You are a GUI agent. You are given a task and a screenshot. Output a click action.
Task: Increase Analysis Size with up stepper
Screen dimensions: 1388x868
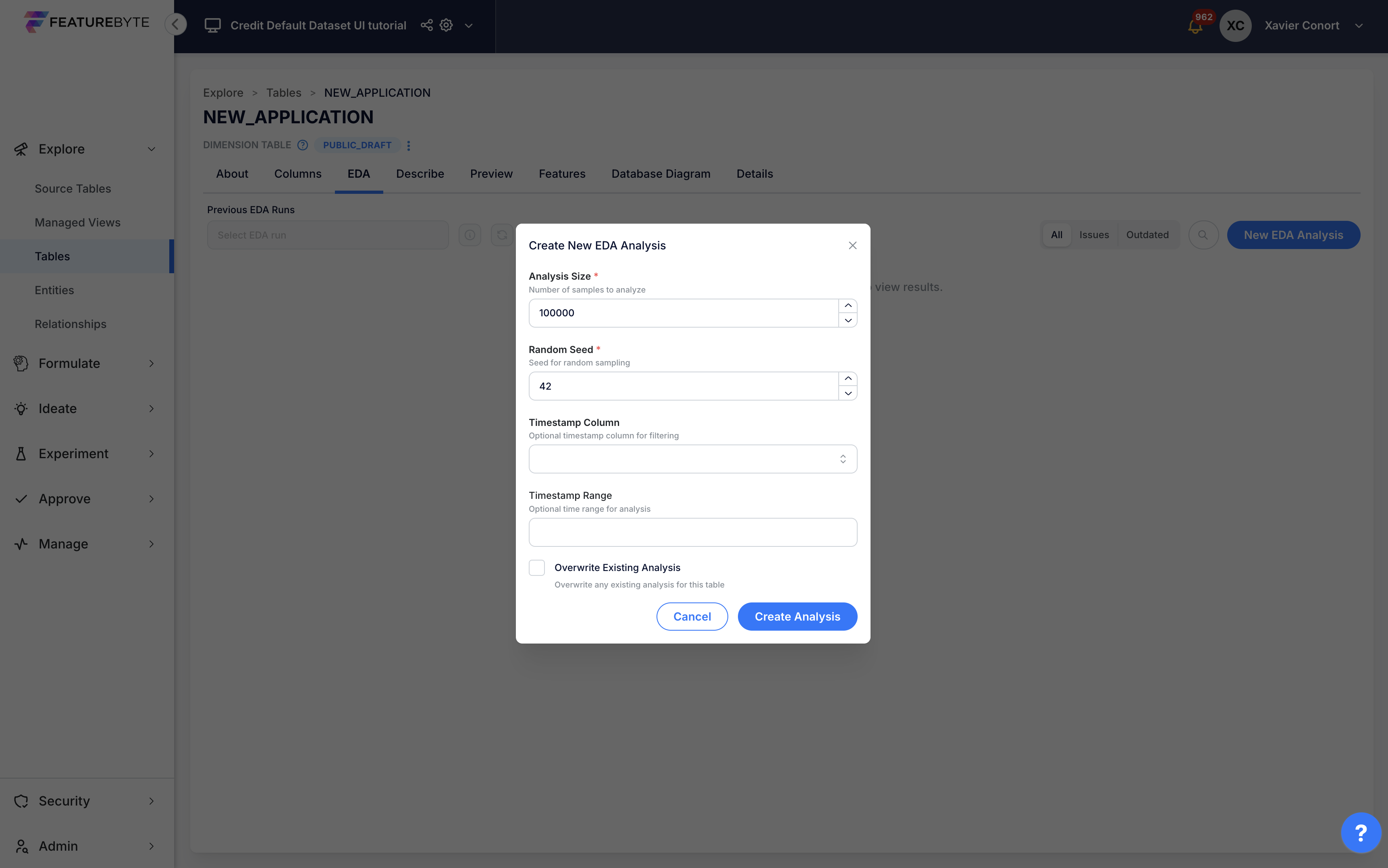tap(848, 306)
